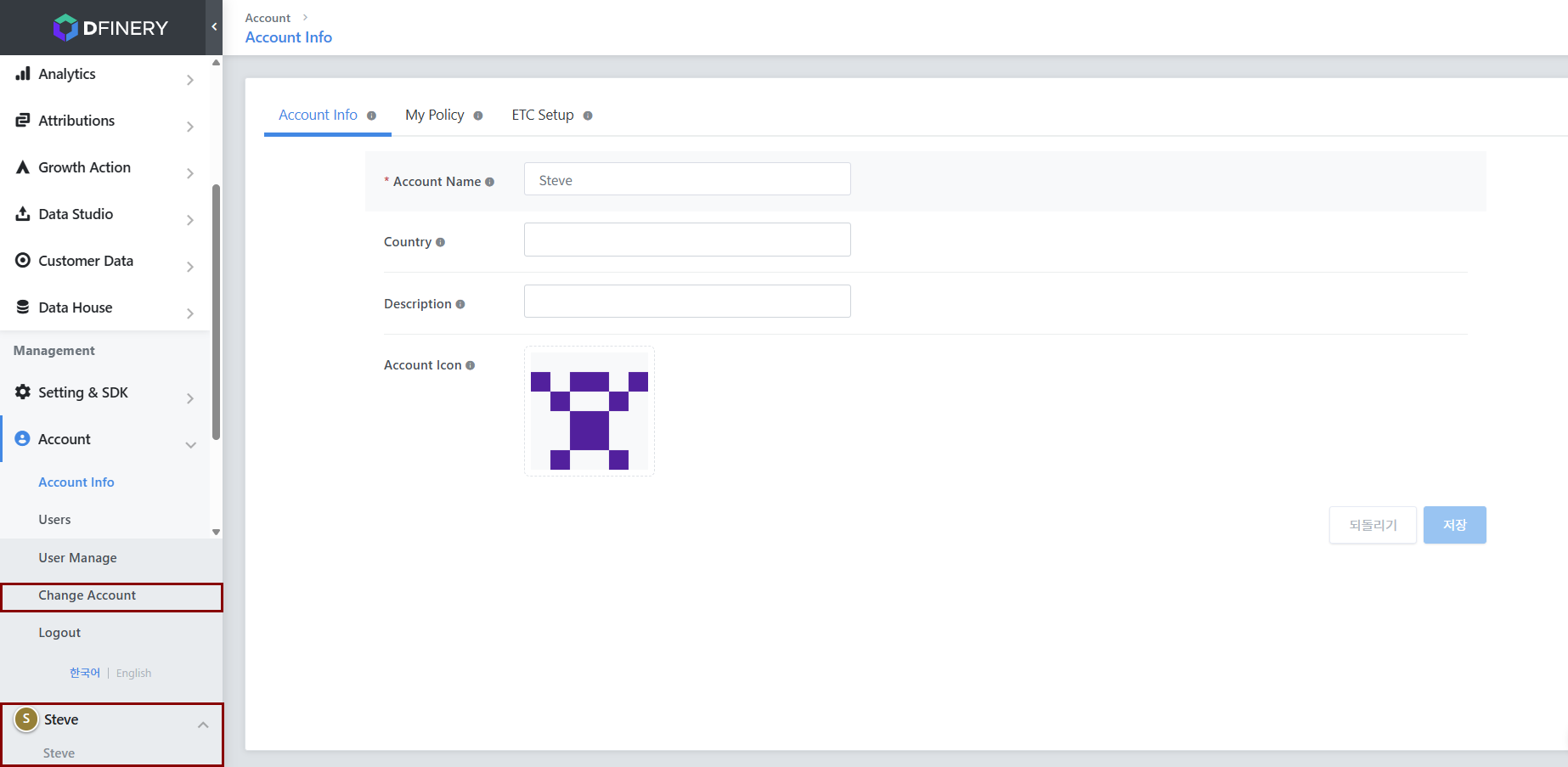Click the Analytics bar chart icon
The width and height of the screenshot is (1568, 767).
tap(23, 74)
